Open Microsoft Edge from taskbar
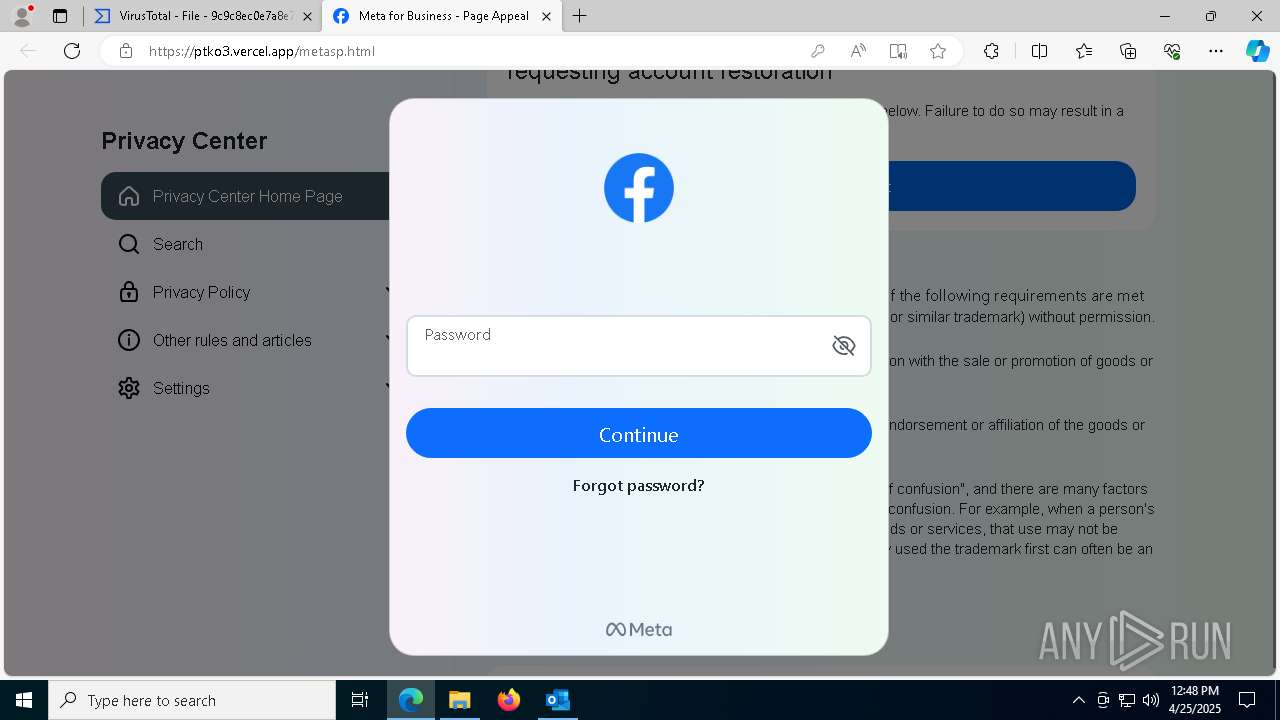Screen dimensions: 1280x720 (411, 700)
